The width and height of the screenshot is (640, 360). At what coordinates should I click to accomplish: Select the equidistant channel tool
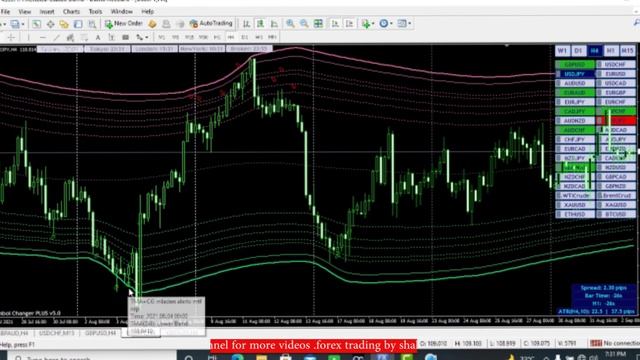pos(70,38)
